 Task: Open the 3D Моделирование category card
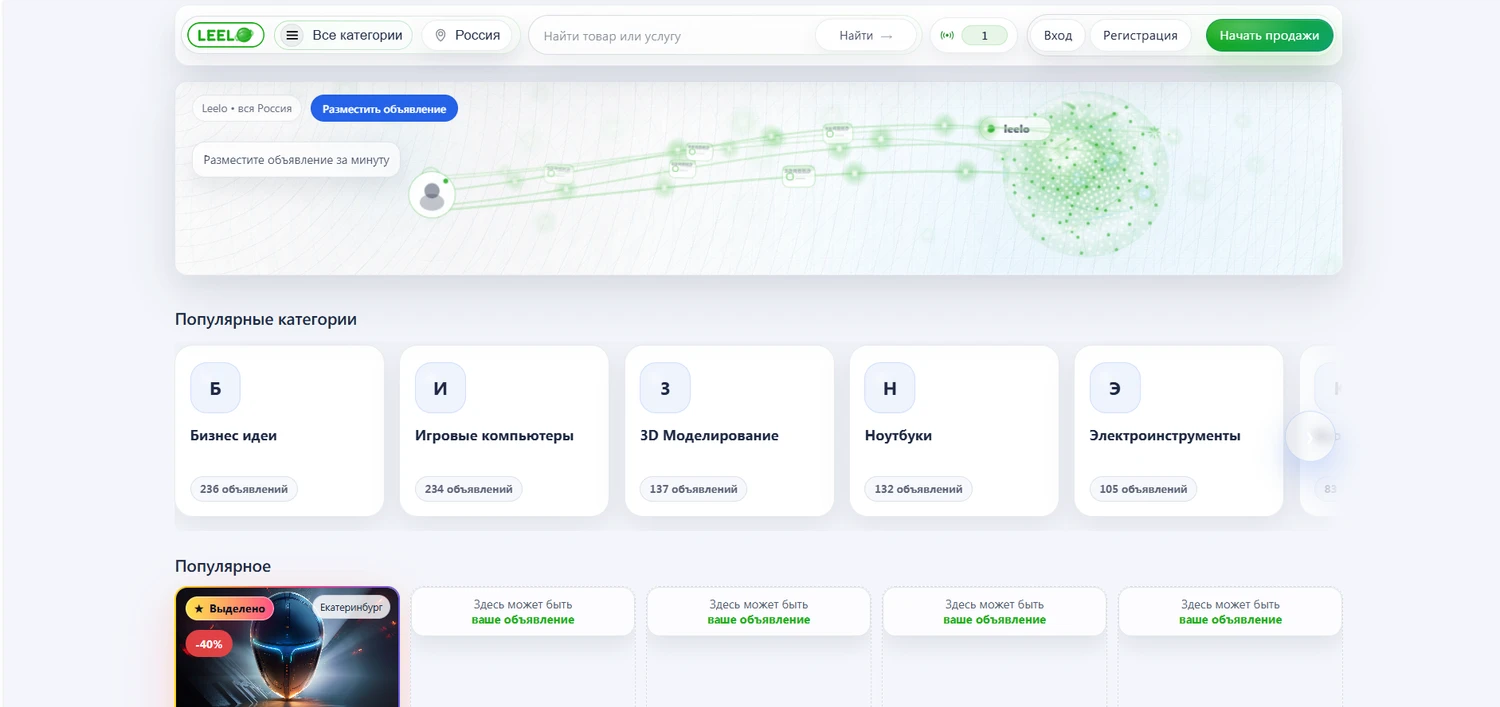729,436
